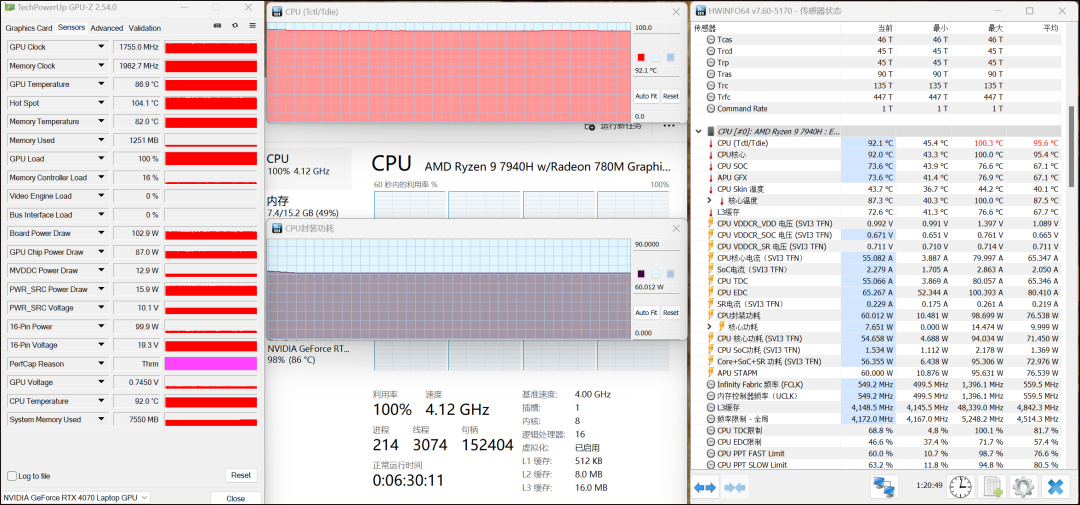This screenshot has width=1080, height=505.
Task: Click HWiNFO expand columns arrows icon
Action: point(705,487)
